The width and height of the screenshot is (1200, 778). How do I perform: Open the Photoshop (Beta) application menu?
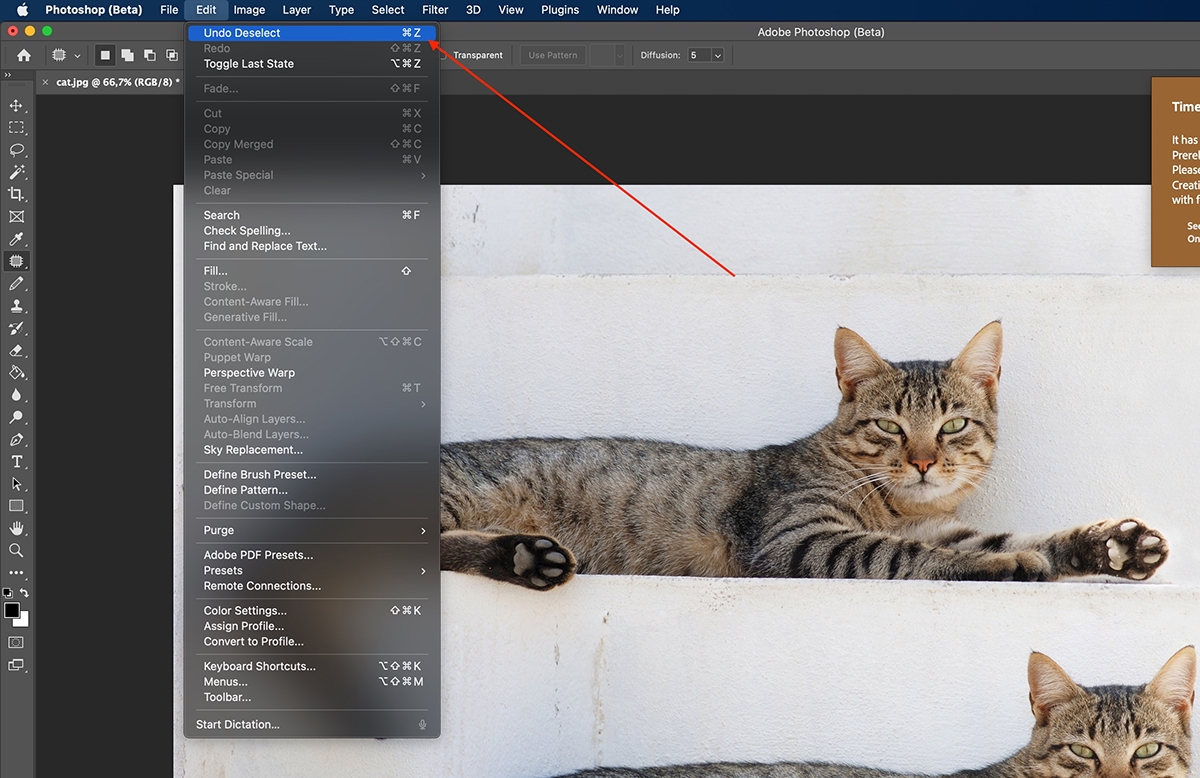coord(94,10)
